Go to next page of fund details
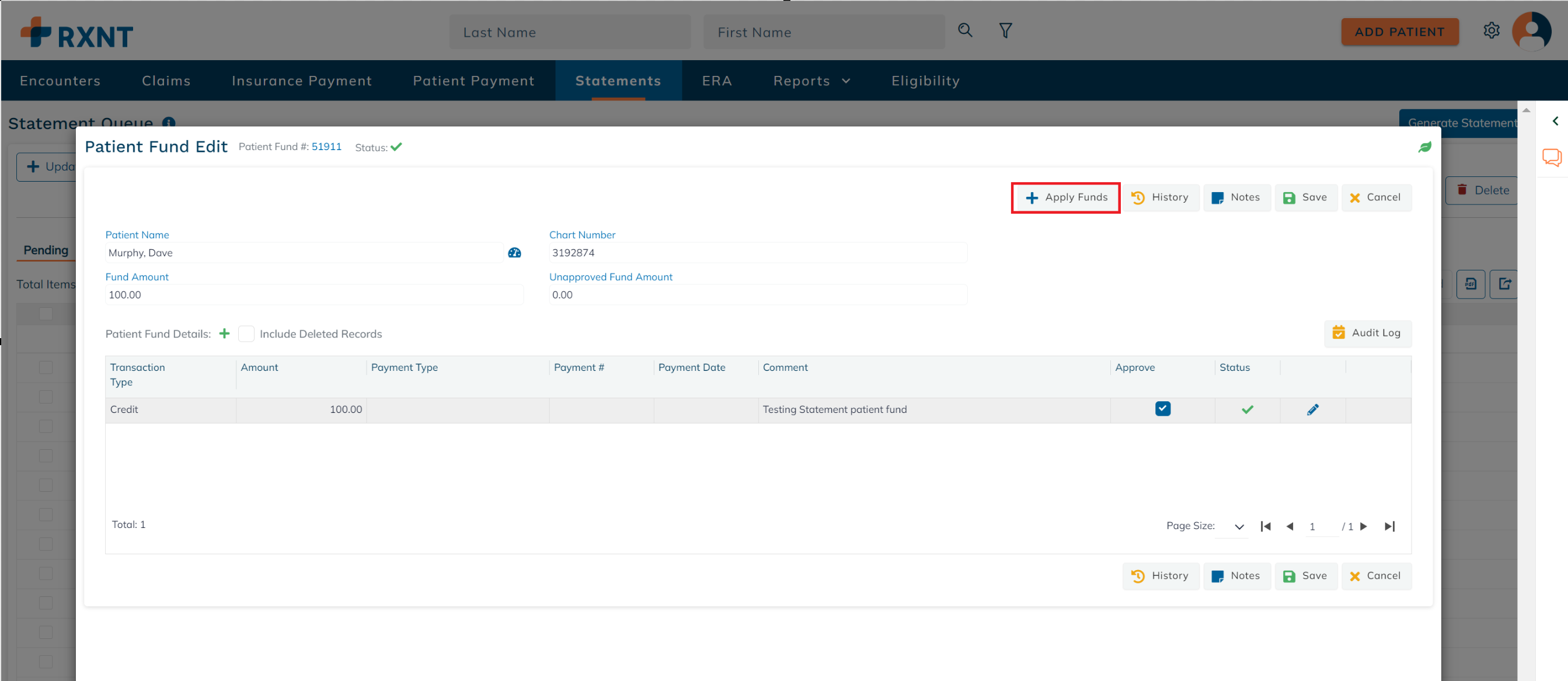This screenshot has height=681, width=1568. point(1364,526)
